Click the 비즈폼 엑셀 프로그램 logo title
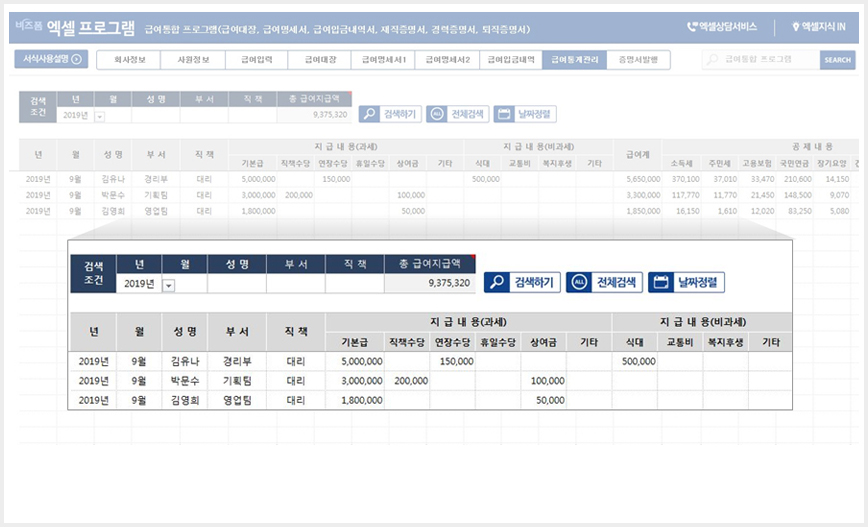Screen dimensions: 868x527 pos(75,27)
